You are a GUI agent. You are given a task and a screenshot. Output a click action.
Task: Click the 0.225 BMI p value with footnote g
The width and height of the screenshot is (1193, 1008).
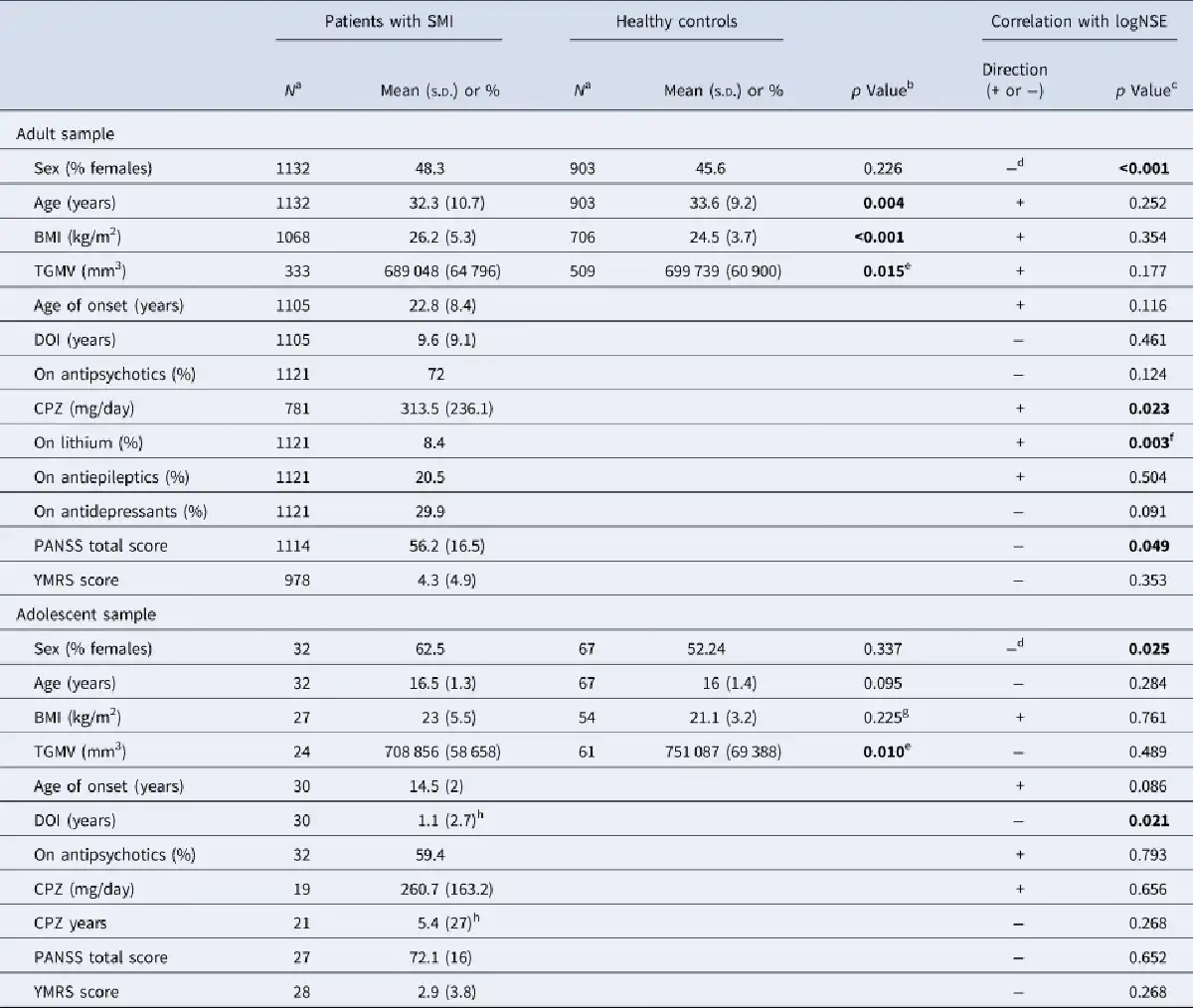pos(885,717)
